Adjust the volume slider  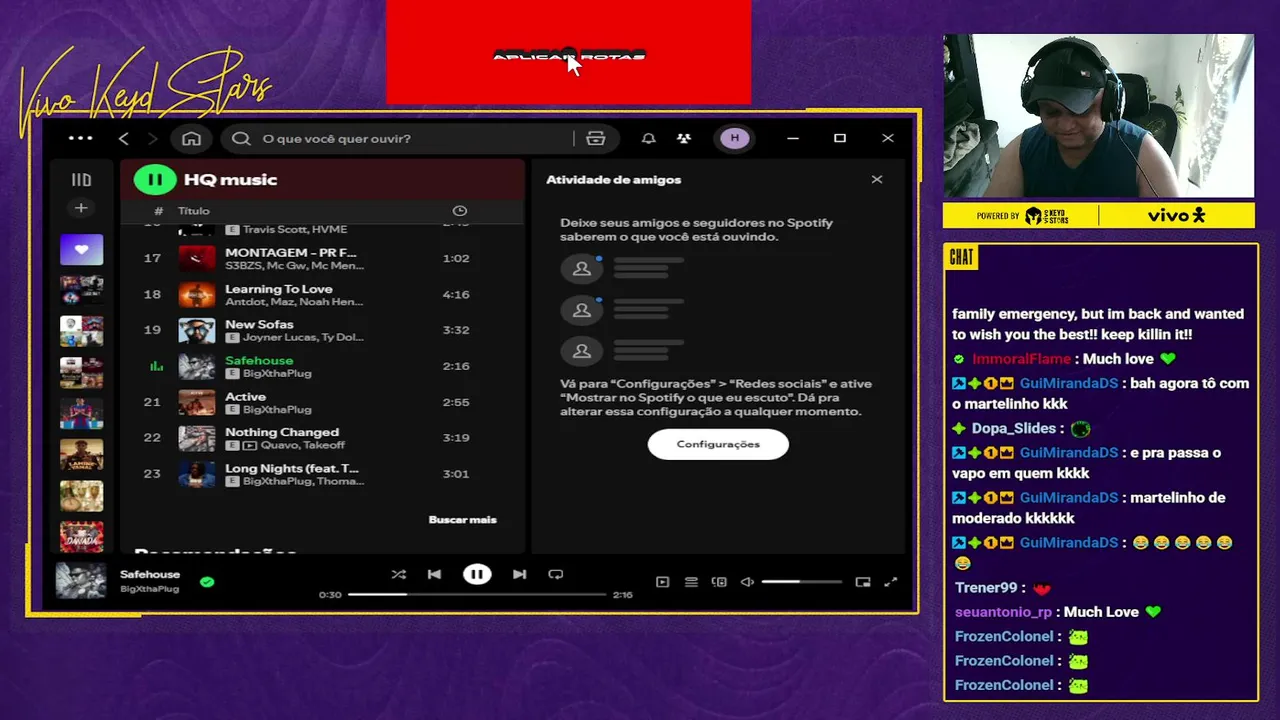[801, 582]
